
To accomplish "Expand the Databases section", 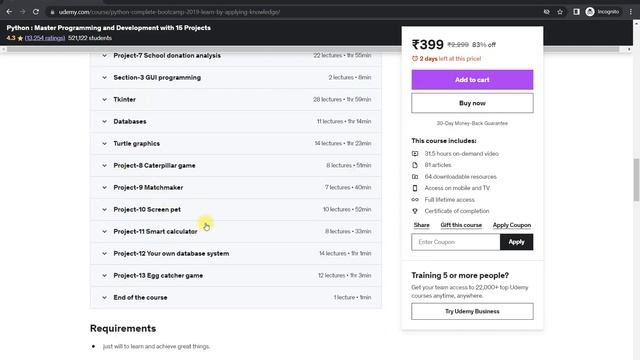I will click(236, 122).
